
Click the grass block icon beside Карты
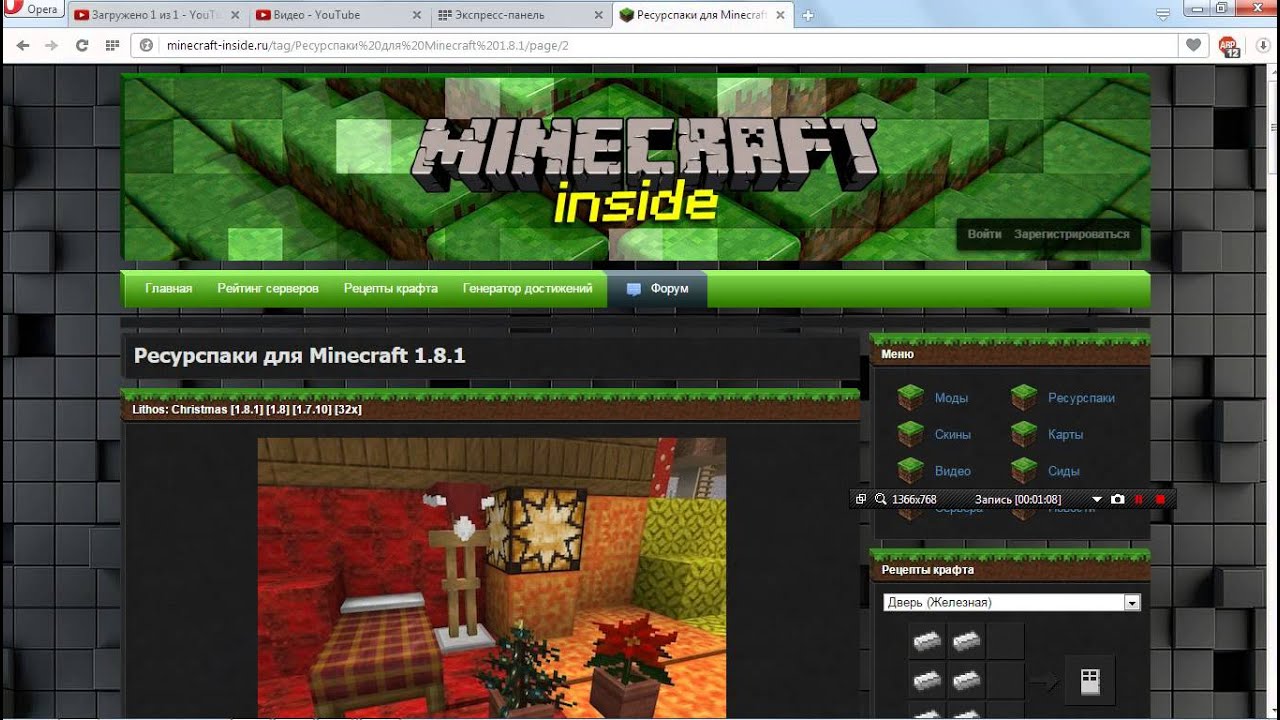[x=1024, y=434]
